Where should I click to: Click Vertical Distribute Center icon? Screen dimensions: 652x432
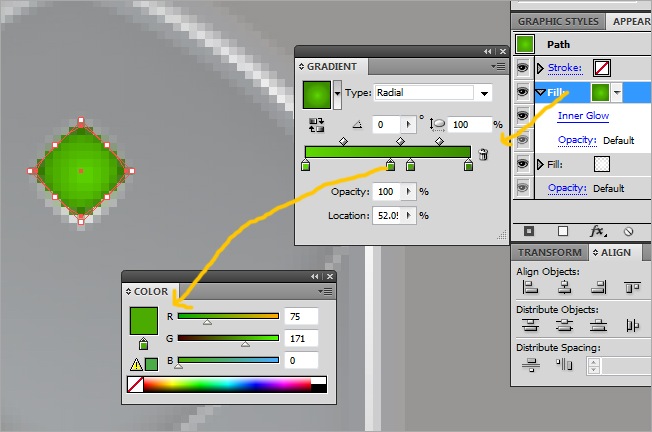(564, 325)
